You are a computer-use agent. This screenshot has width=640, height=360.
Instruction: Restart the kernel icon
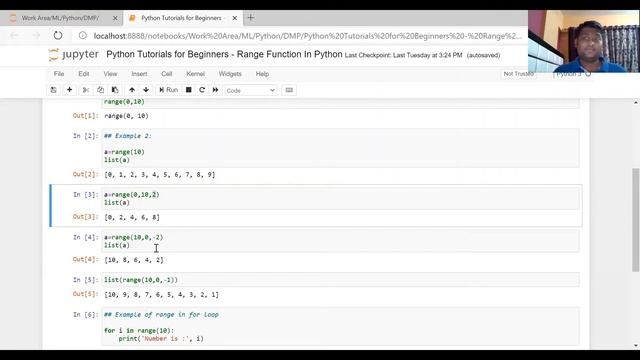tap(202, 90)
